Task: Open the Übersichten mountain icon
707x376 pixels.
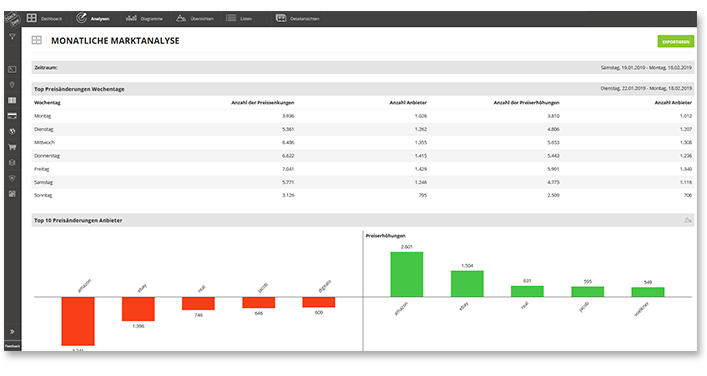Action: click(181, 18)
